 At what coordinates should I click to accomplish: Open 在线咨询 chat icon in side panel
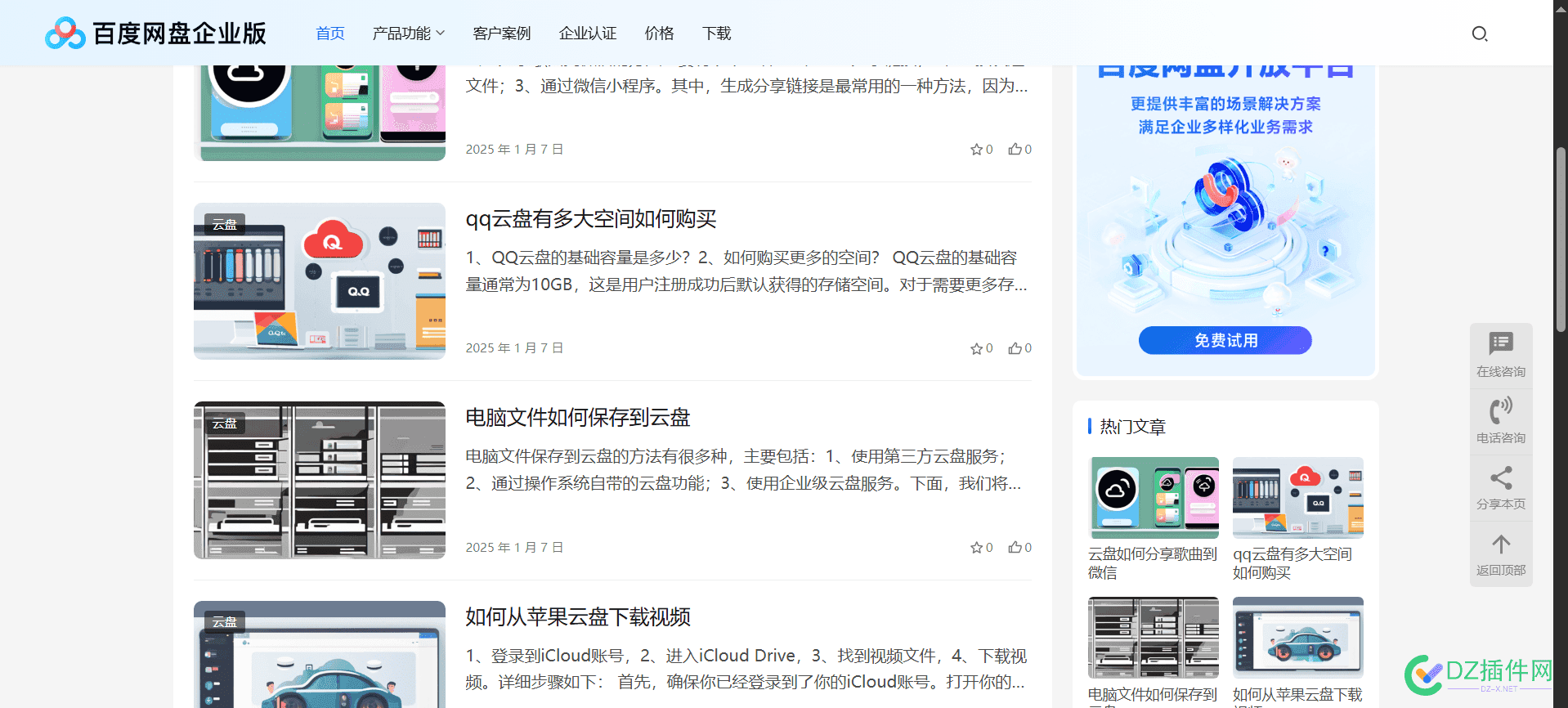pos(1501,343)
